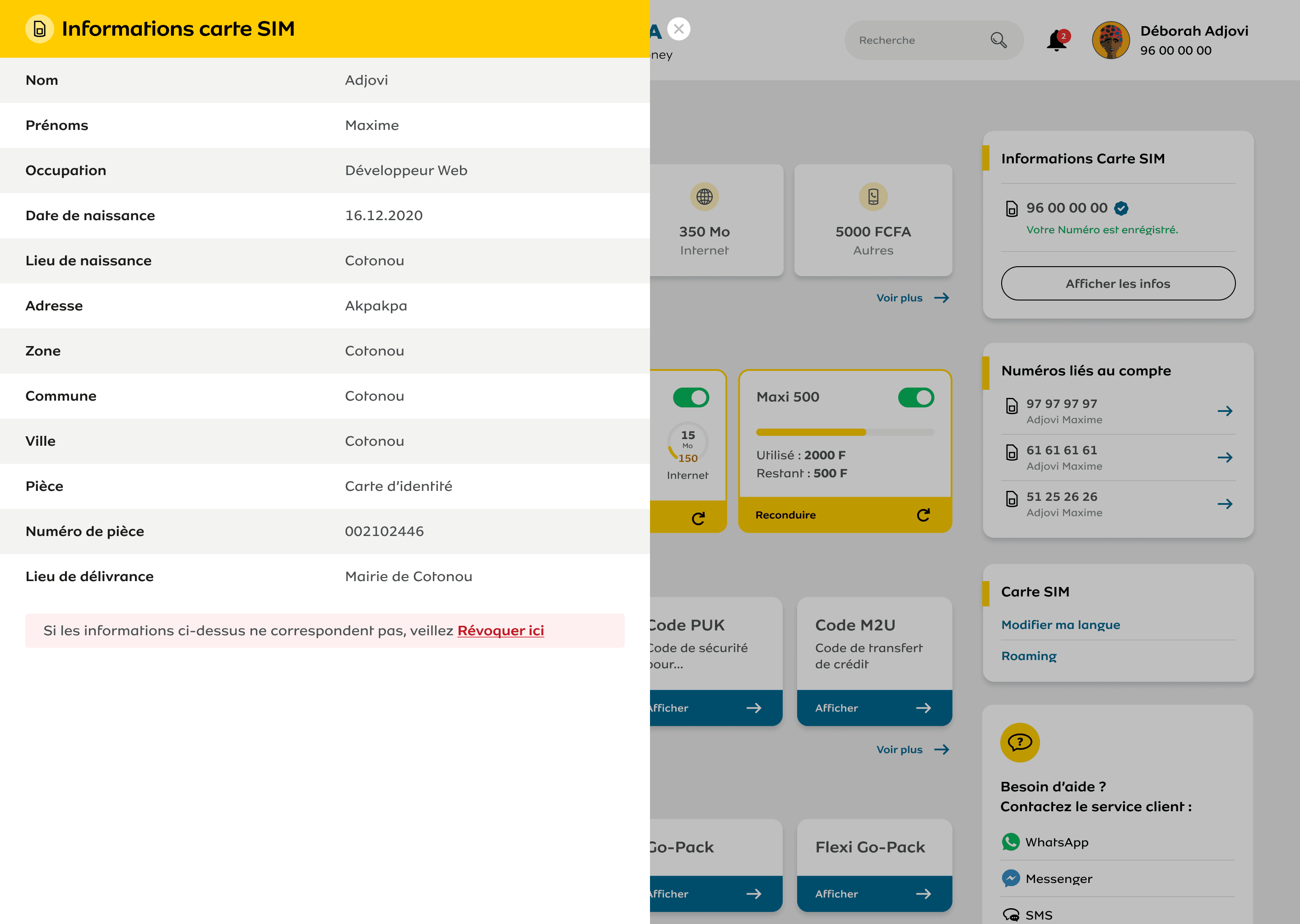The image size is (1300, 924).
Task: Click the search magnifier icon
Action: [x=998, y=41]
